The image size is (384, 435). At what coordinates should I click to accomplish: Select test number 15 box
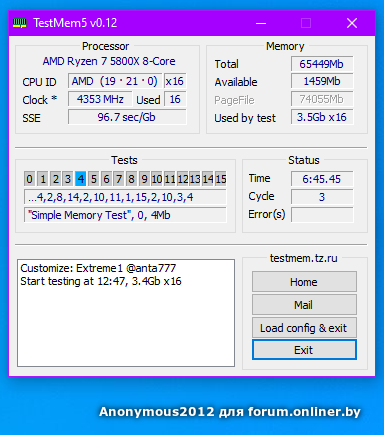pos(220,179)
